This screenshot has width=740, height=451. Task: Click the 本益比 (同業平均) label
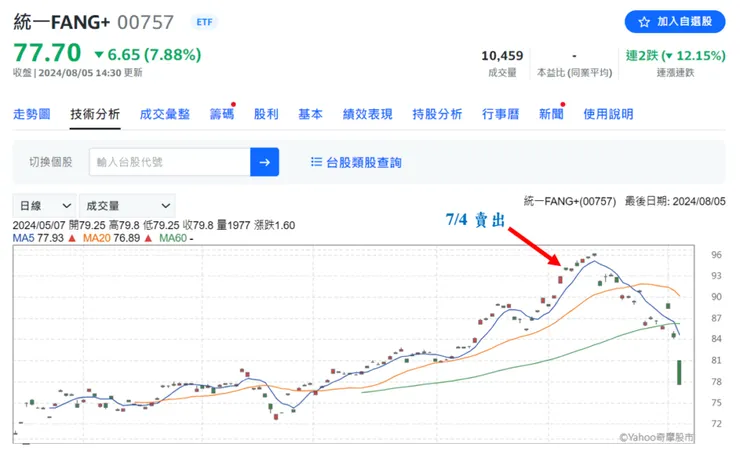click(x=574, y=73)
